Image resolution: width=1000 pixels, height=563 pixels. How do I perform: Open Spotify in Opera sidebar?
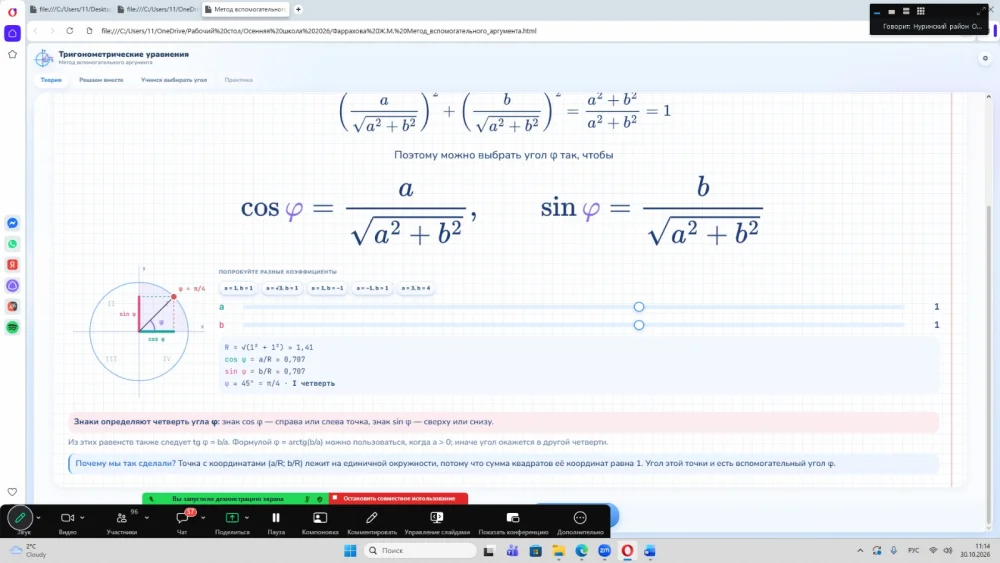(12, 327)
